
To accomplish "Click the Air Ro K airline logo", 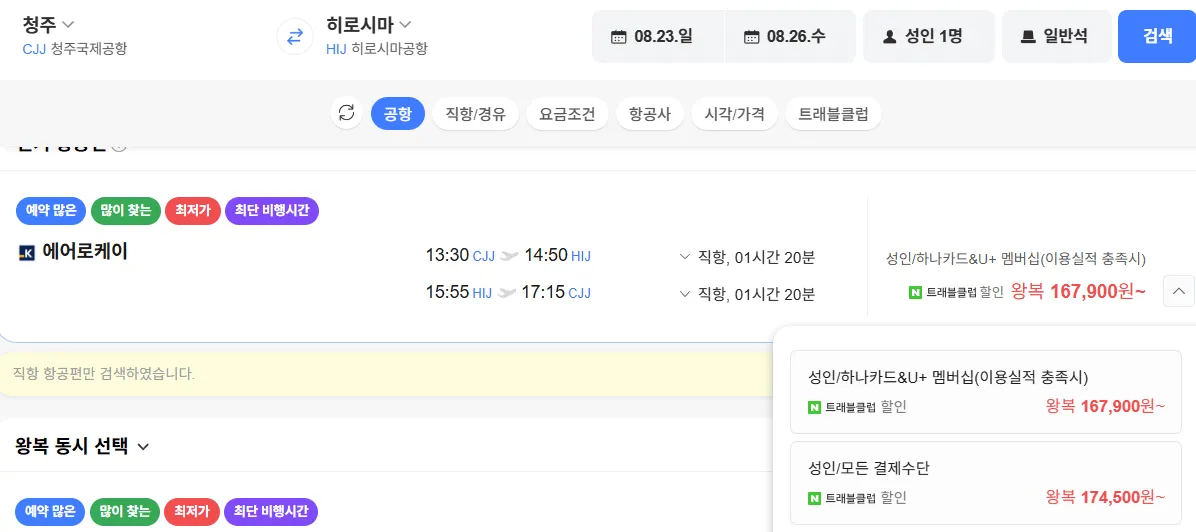I will point(27,253).
